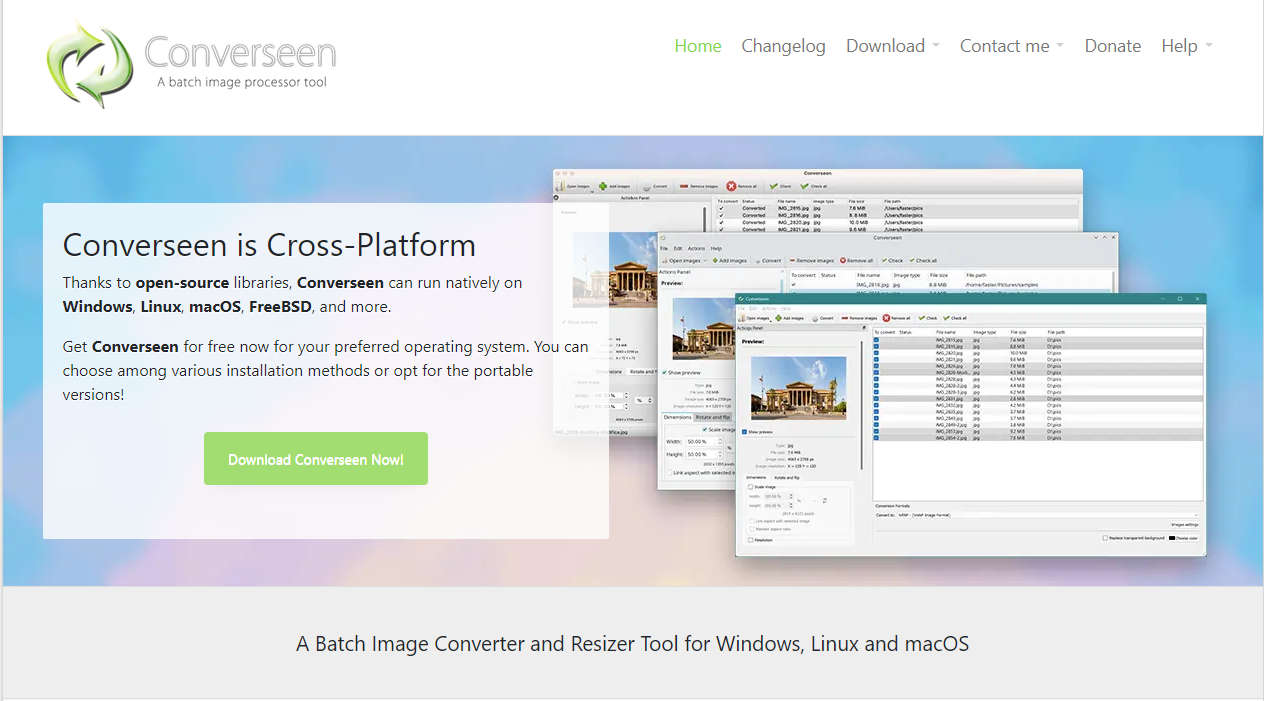Open the Donate page
Screen dimensions: 1264x701
click(x=1113, y=46)
